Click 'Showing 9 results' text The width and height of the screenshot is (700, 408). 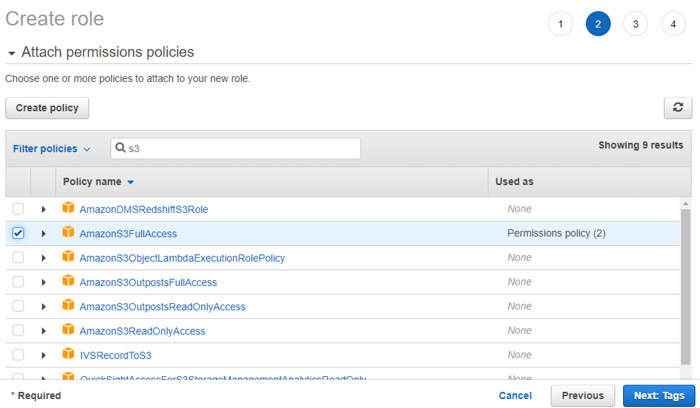tap(641, 145)
